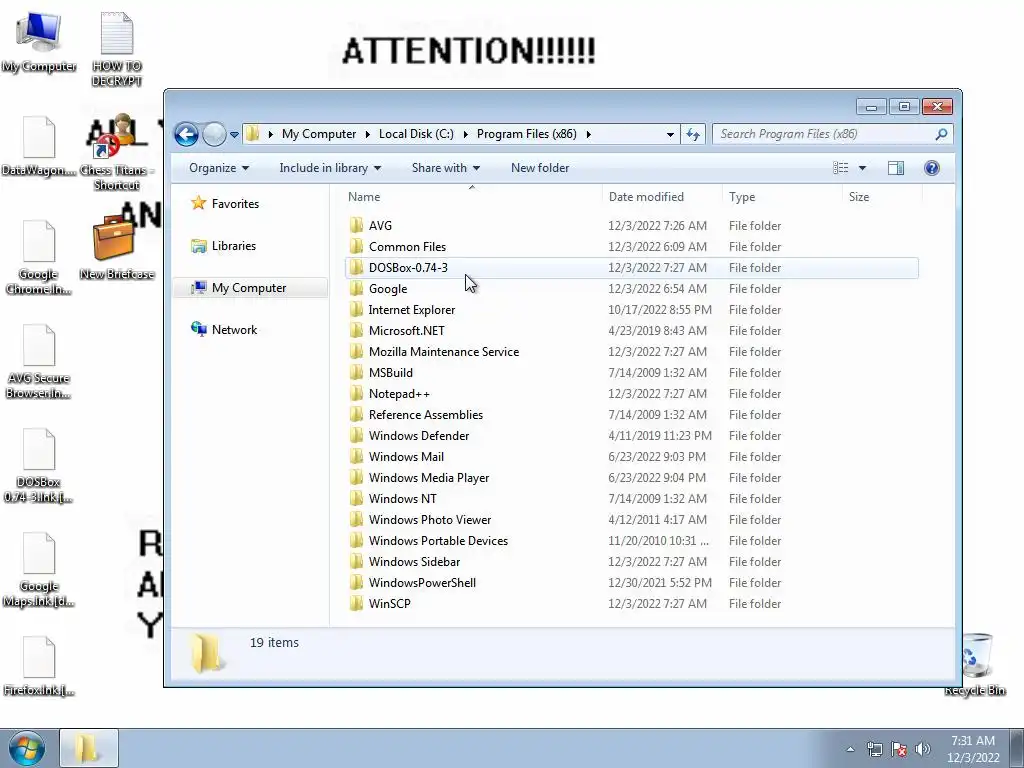Sort by Date modified column header
The width and height of the screenshot is (1024, 768).
click(662, 197)
